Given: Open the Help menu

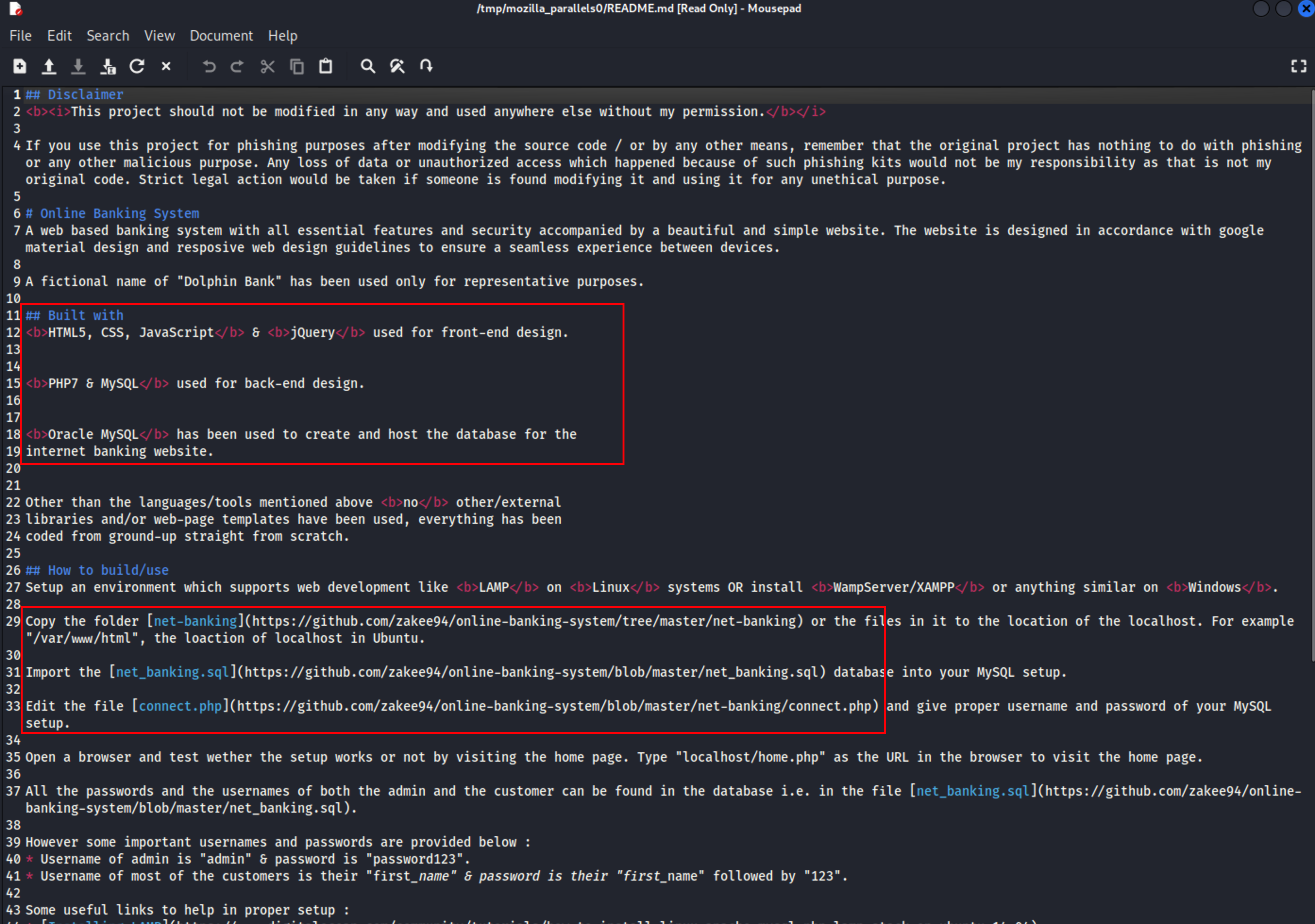Looking at the screenshot, I should 283,36.
